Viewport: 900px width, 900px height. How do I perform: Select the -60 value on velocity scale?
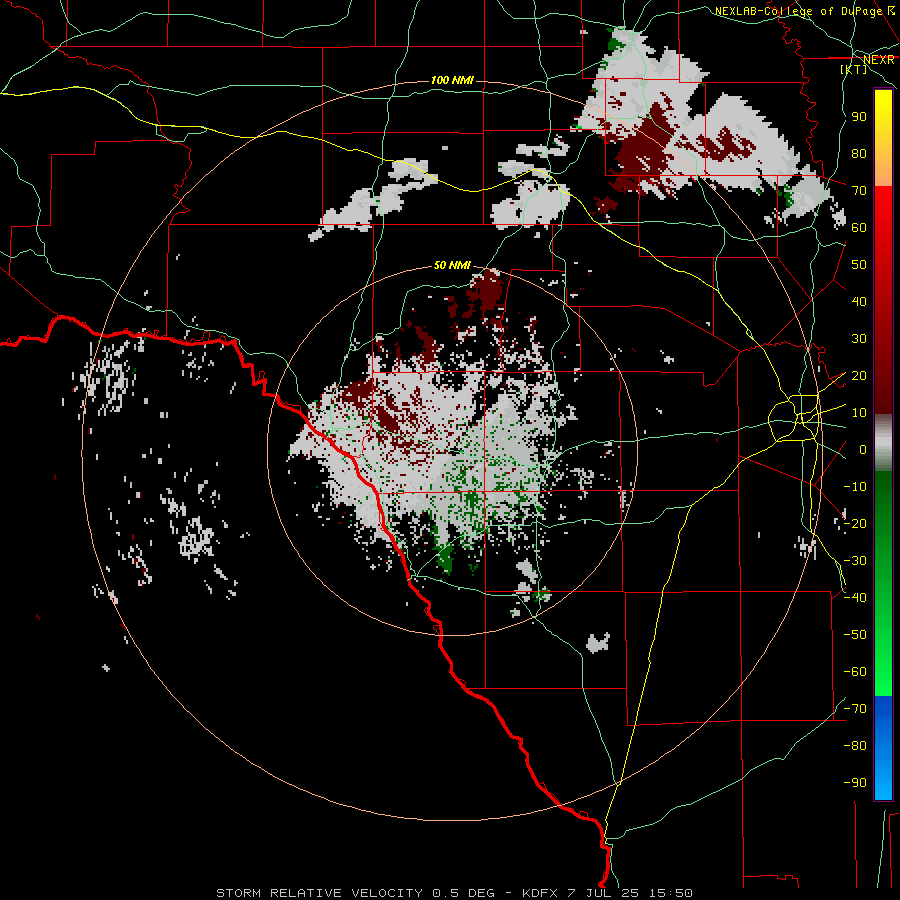(x=855, y=672)
